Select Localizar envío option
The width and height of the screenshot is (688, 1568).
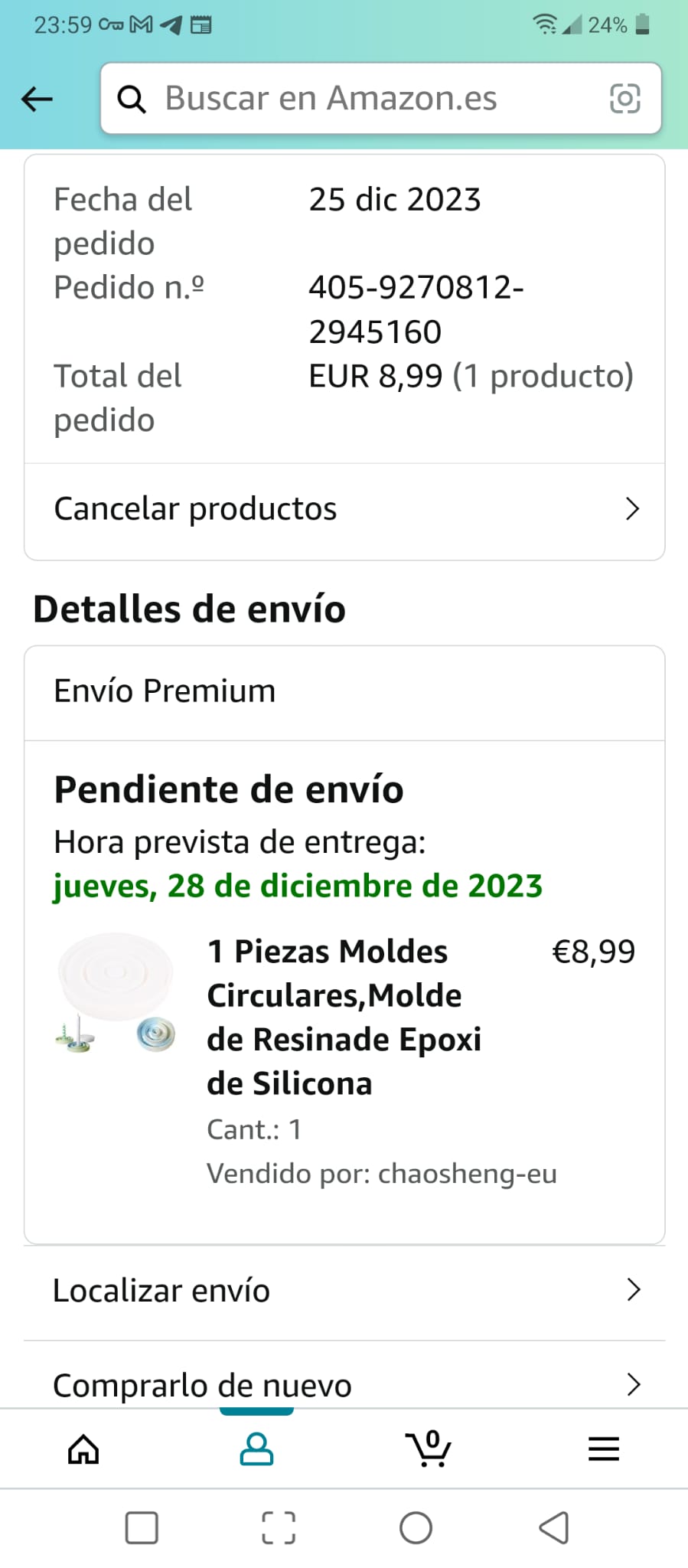click(x=161, y=1291)
